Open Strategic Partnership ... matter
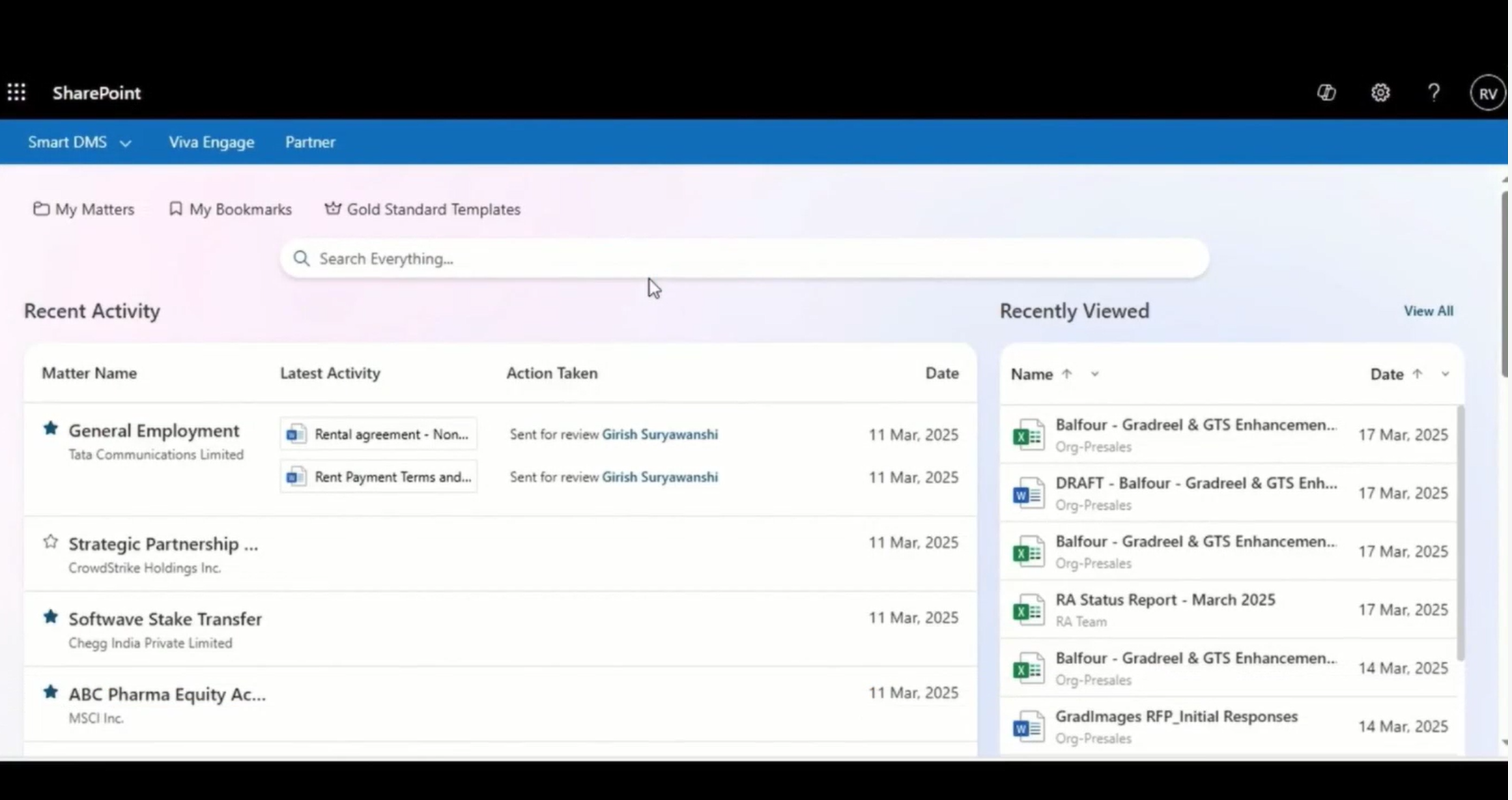 [x=163, y=544]
